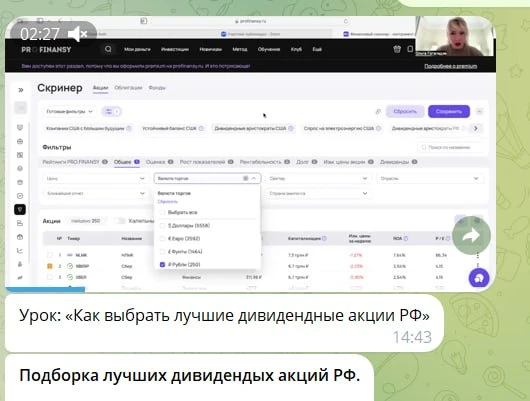Open the Дивиденды filter tab

point(398,162)
